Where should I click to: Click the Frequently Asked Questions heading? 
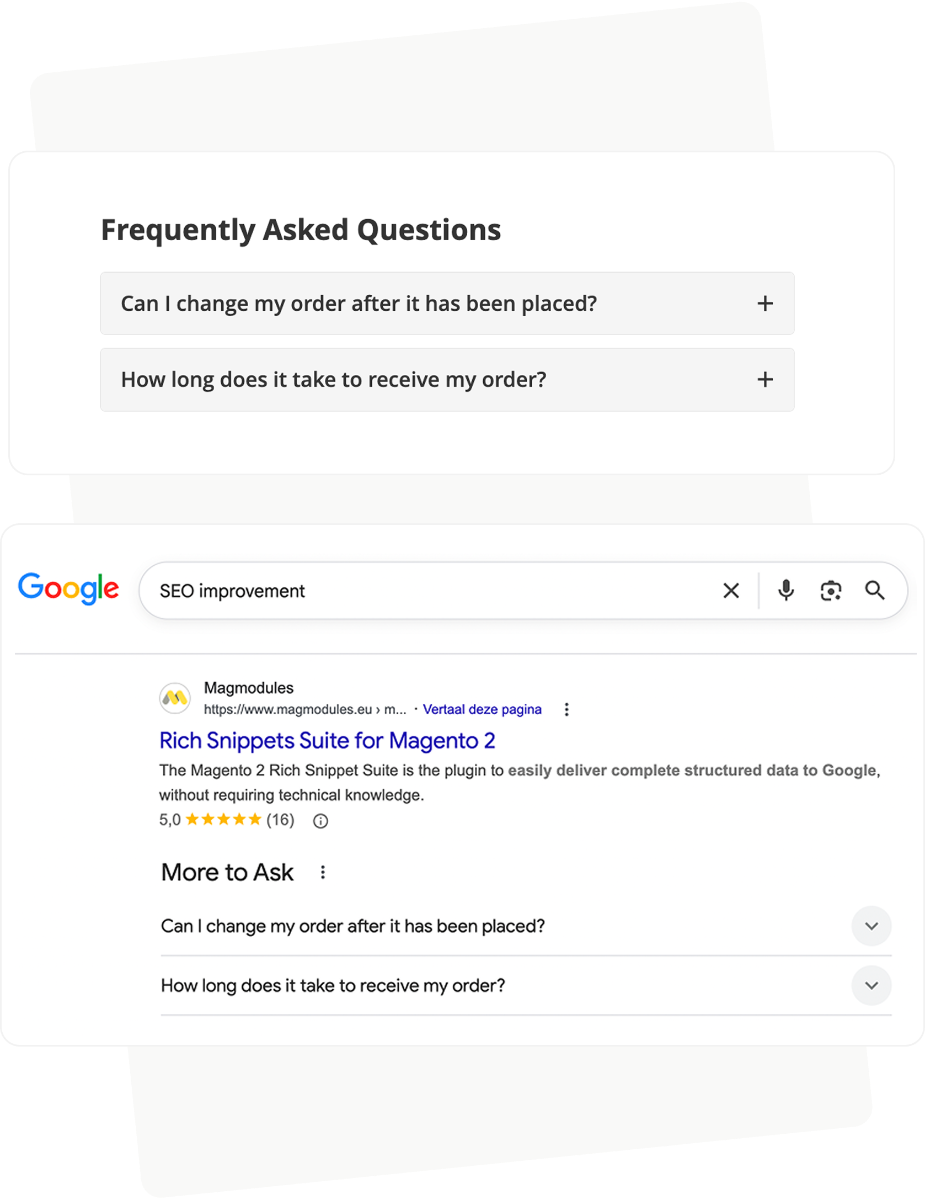[x=300, y=229]
